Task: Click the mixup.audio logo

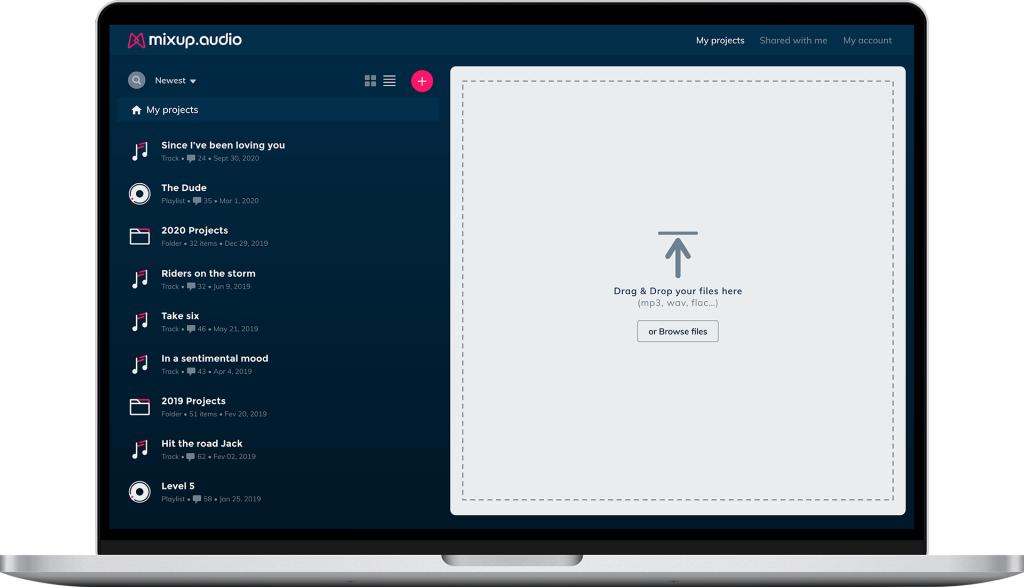Action: 185,40
